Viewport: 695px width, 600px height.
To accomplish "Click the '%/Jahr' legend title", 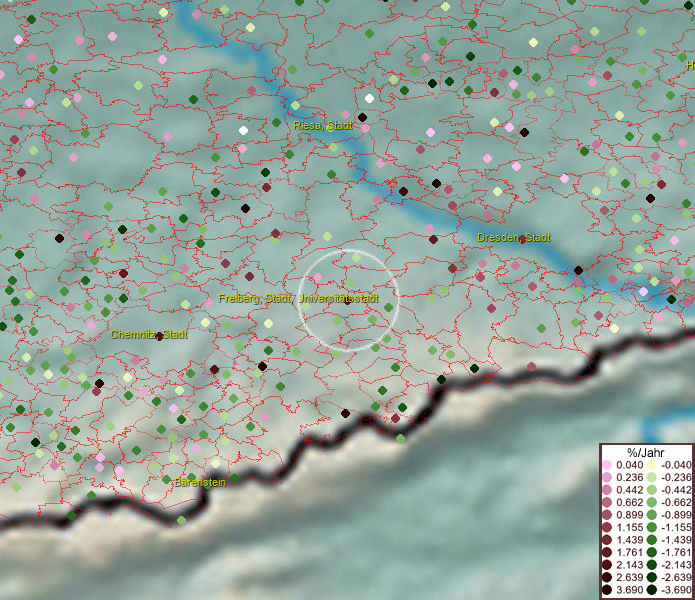I will coord(646,452).
